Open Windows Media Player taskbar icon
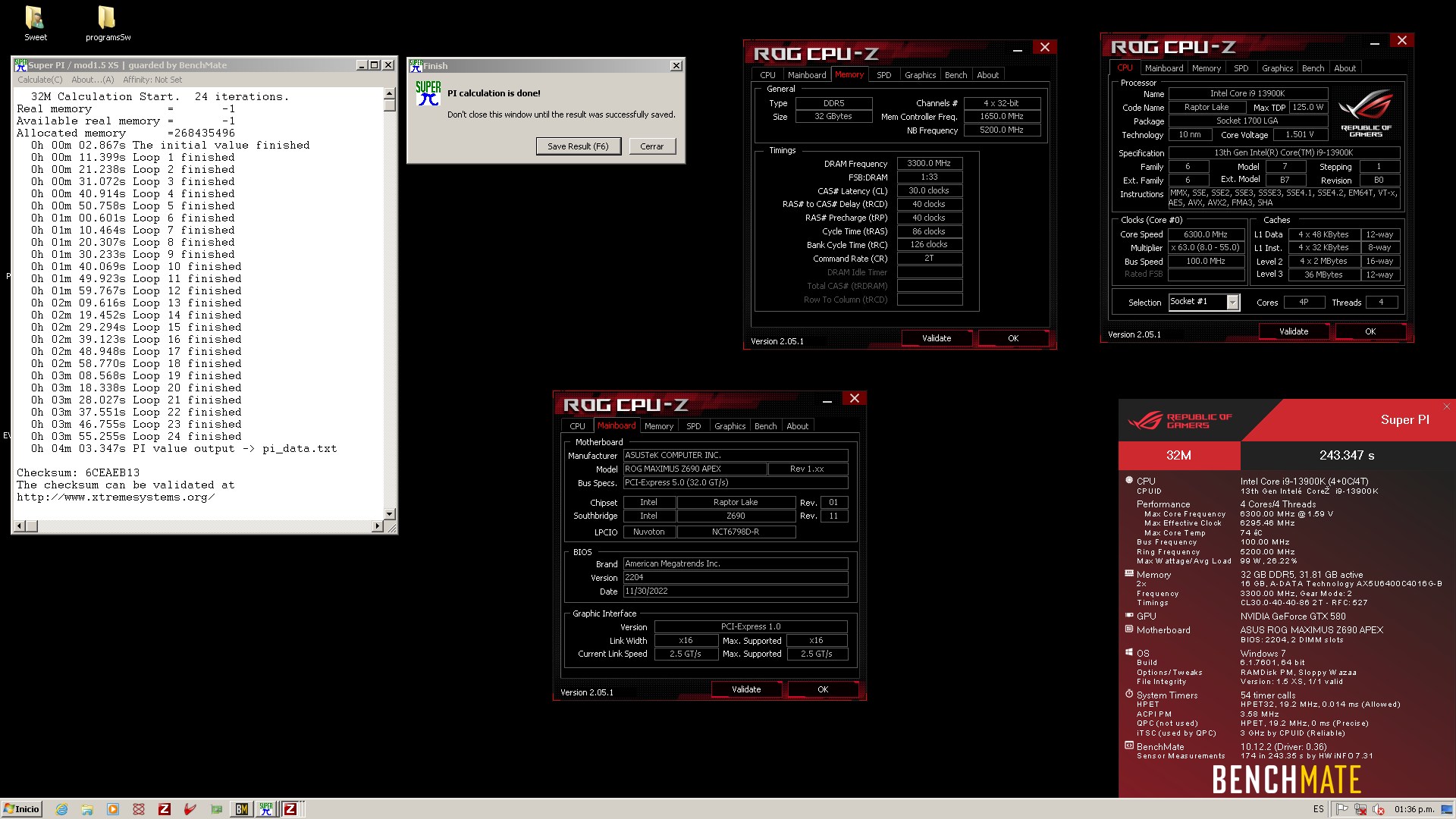The width and height of the screenshot is (1456, 819). coord(113,809)
